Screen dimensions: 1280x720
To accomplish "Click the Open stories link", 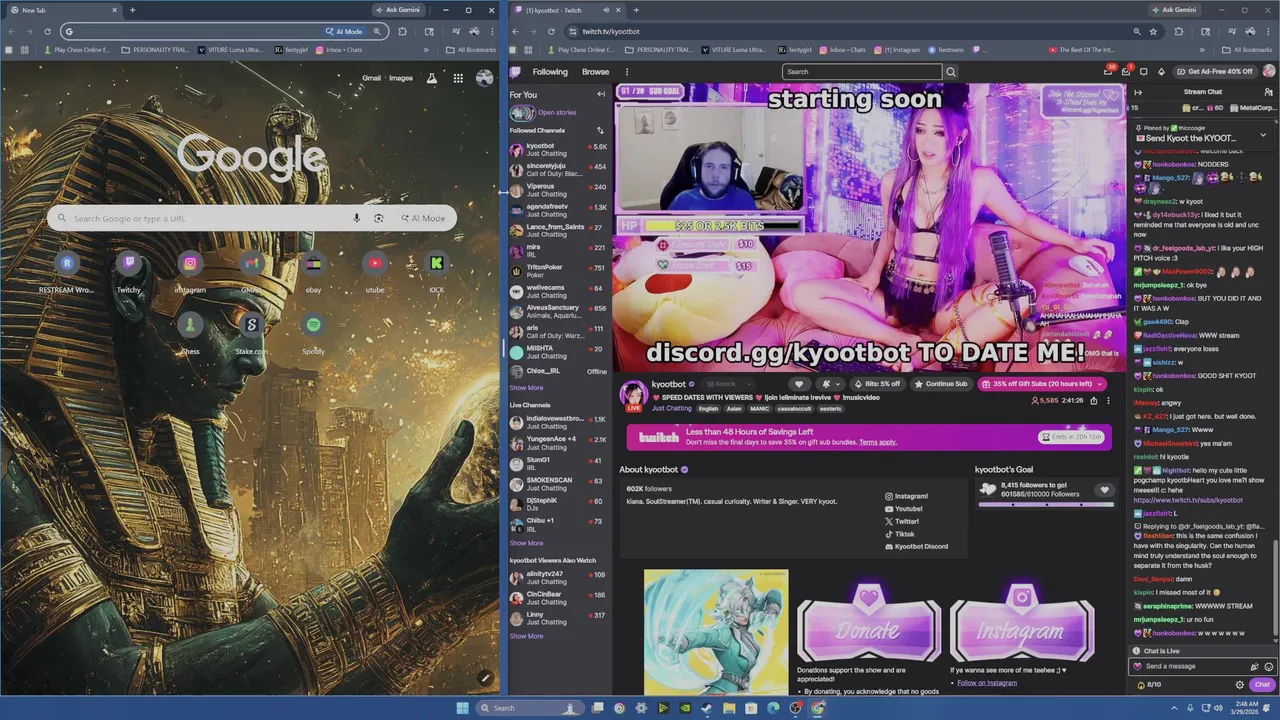I will (556, 112).
